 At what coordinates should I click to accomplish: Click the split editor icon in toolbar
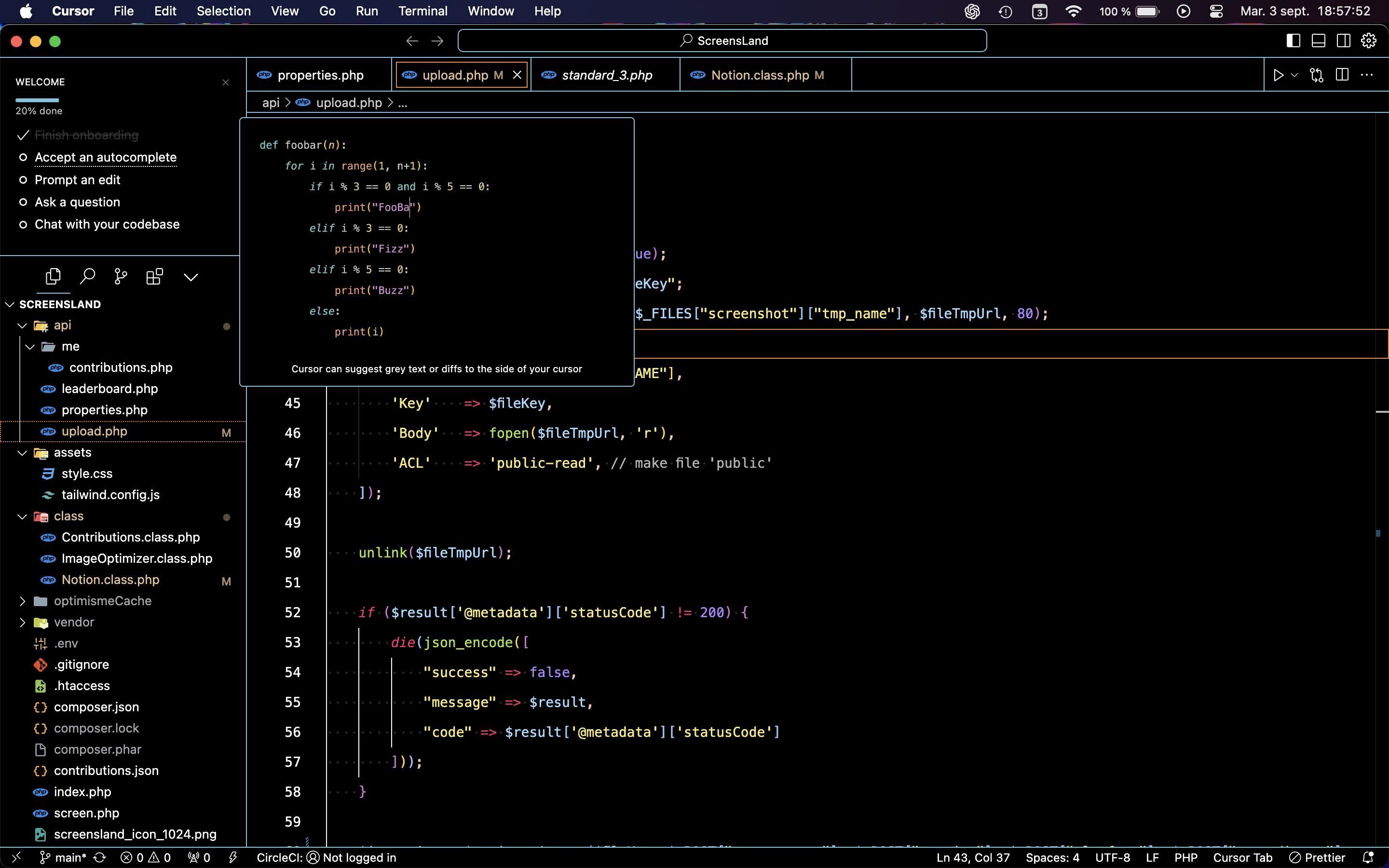tap(1343, 75)
